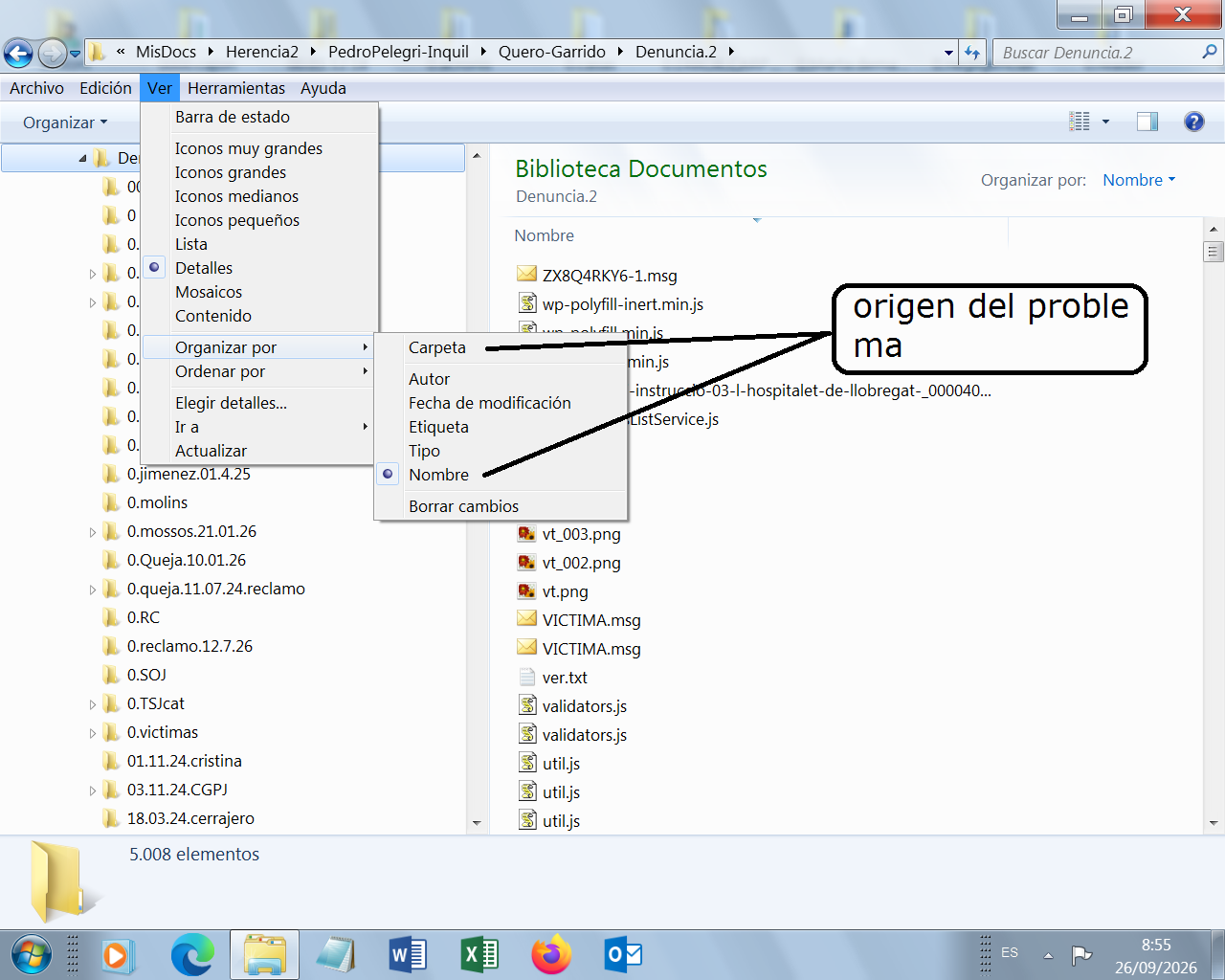Open the Organizar por Nombre dropdown
This screenshot has width=1225, height=980.
[x=1139, y=180]
